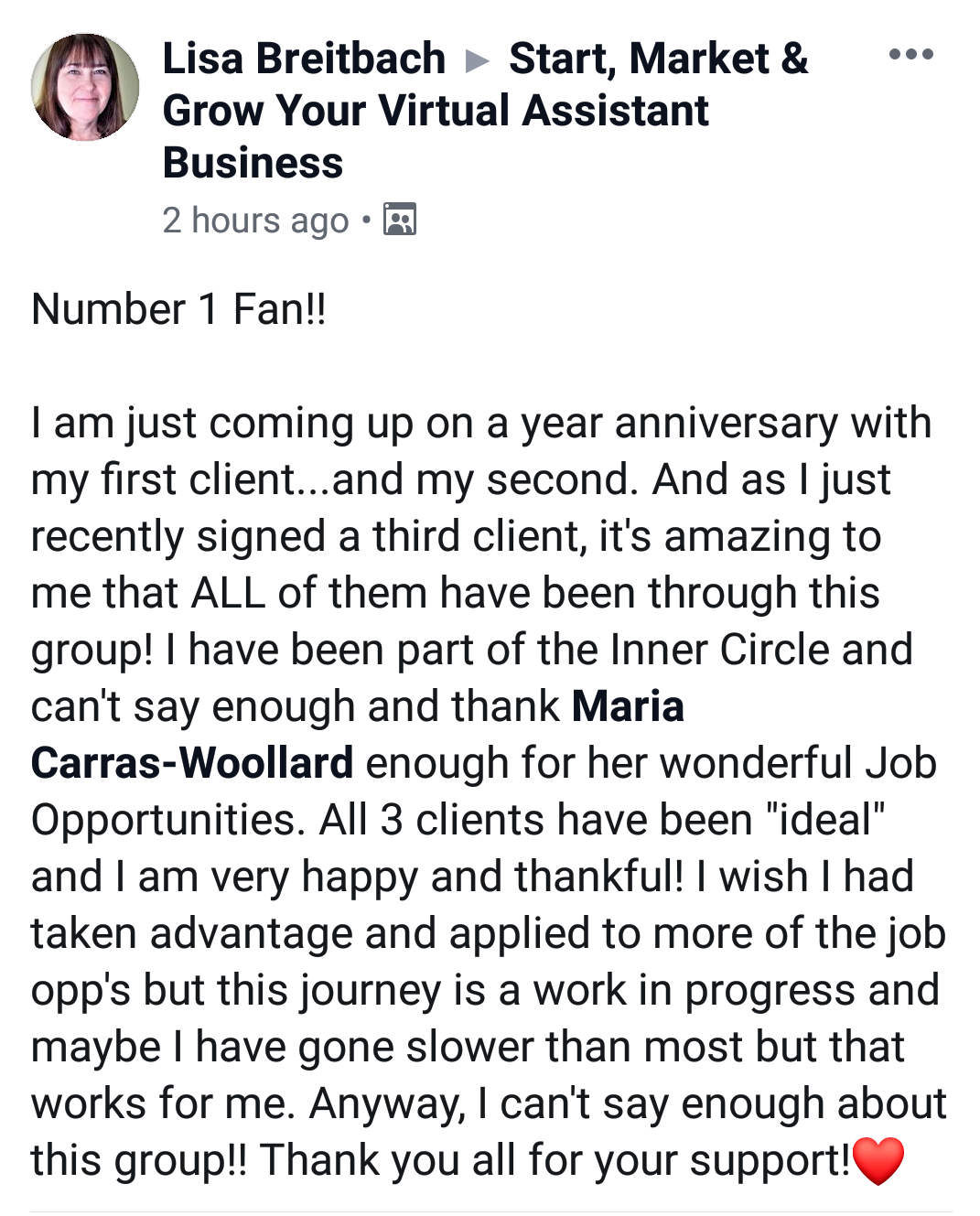Click the word "Opportunities" in the post
Screen dimensions: 980x1216
(167, 821)
